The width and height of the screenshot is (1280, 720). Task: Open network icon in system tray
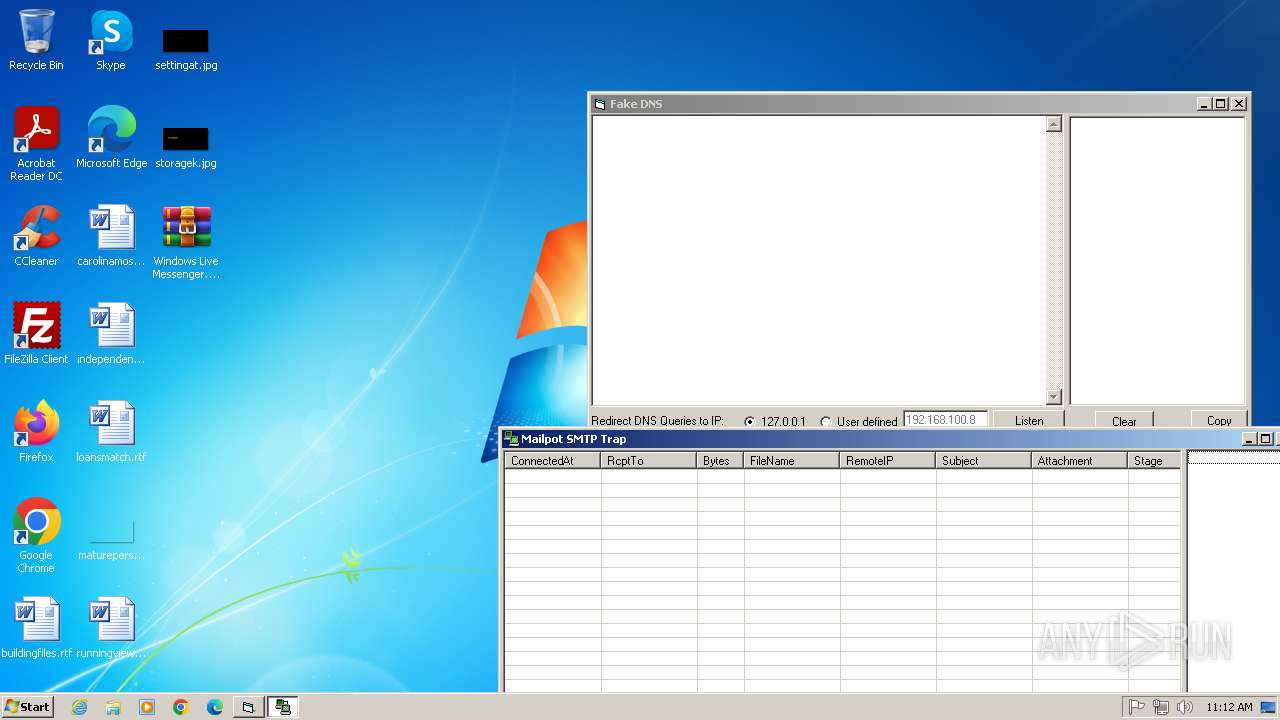(1161, 707)
